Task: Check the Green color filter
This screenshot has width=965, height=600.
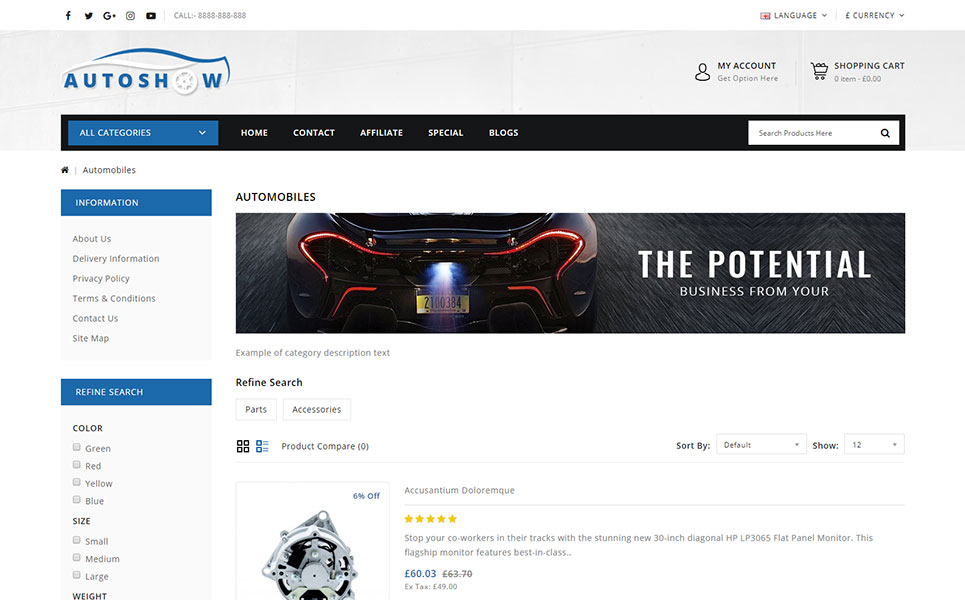Action: click(x=77, y=447)
